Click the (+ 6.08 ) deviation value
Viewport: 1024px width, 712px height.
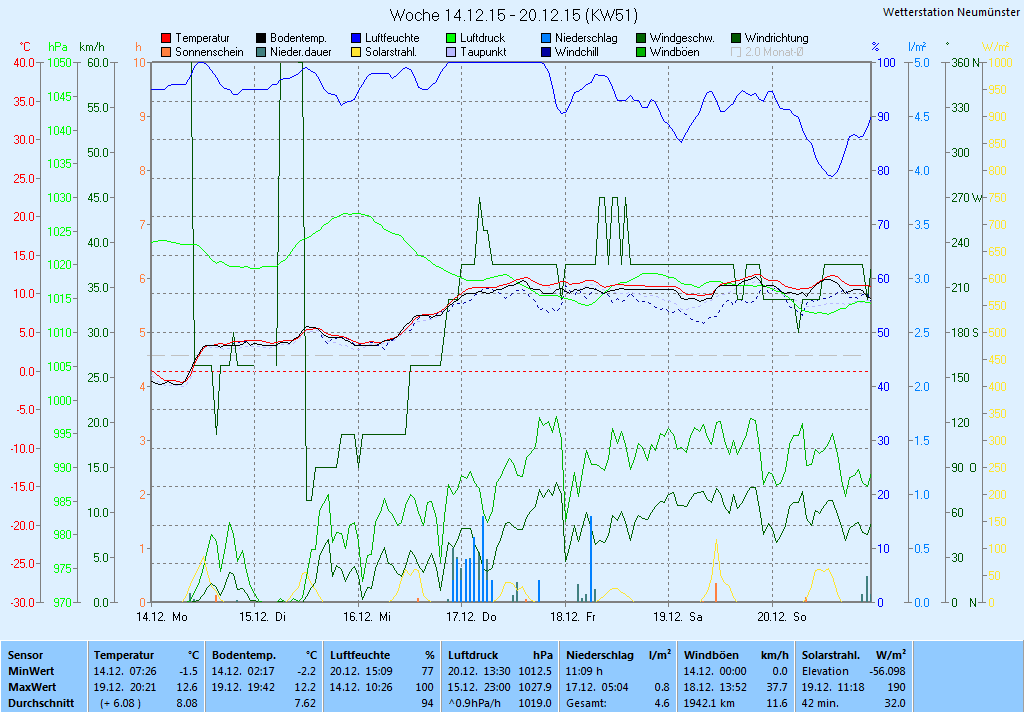(x=120, y=704)
